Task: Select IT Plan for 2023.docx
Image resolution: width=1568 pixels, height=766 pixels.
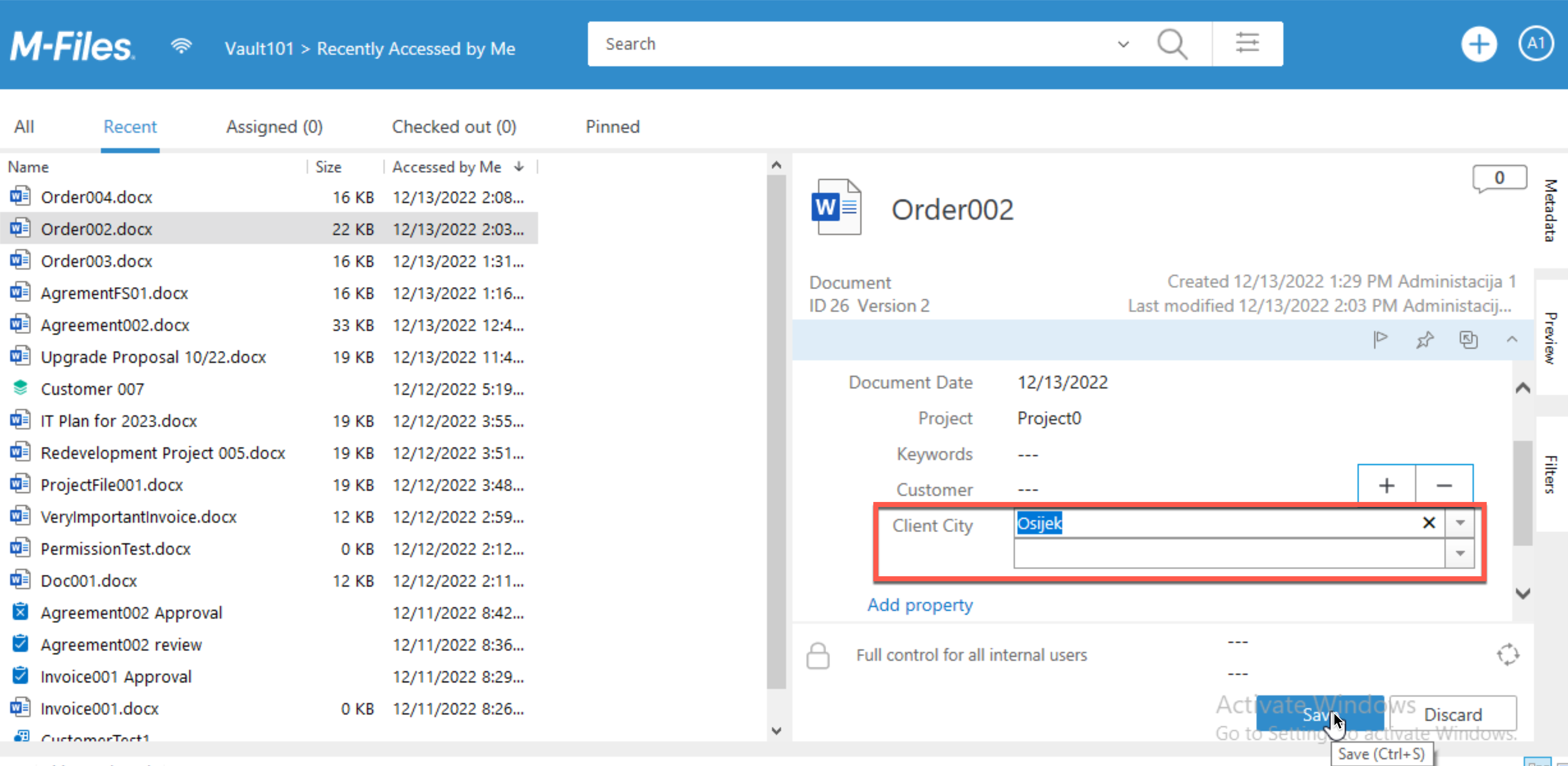Action: pos(269,421)
